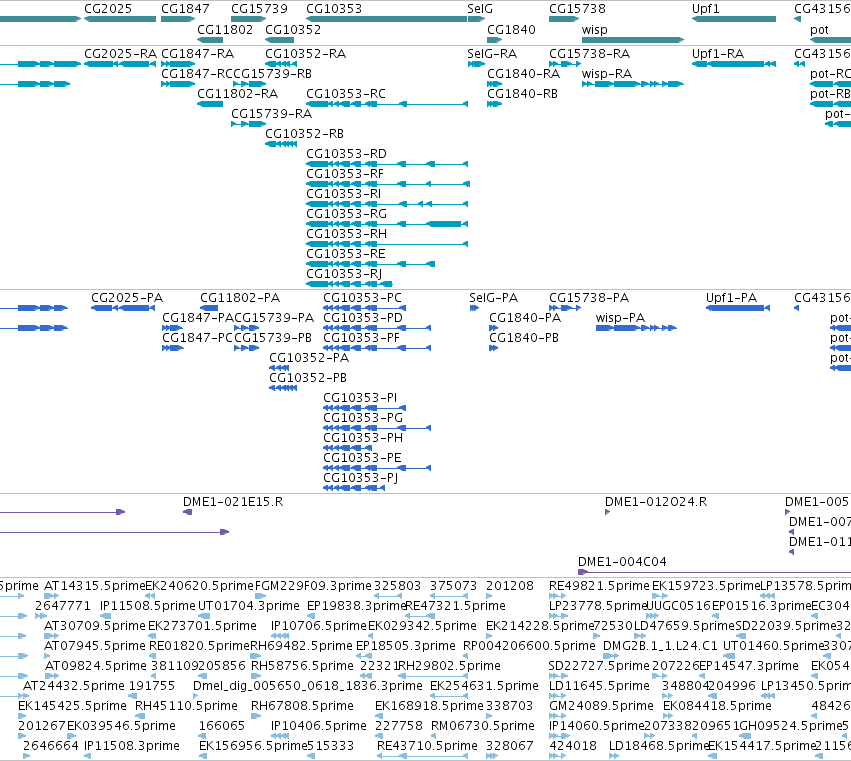The image size is (851, 761).
Task: Click protein CG15738-PA
Action: point(589,298)
